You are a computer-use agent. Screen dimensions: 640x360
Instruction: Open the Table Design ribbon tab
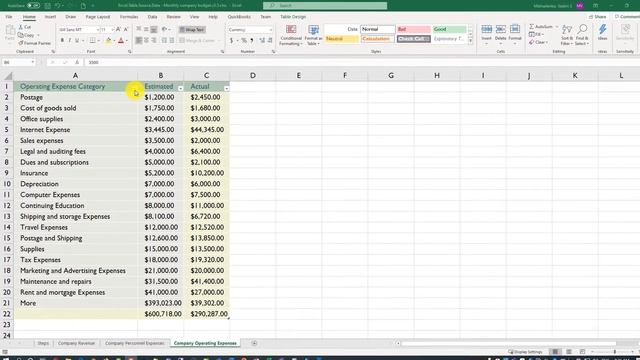[x=293, y=17]
